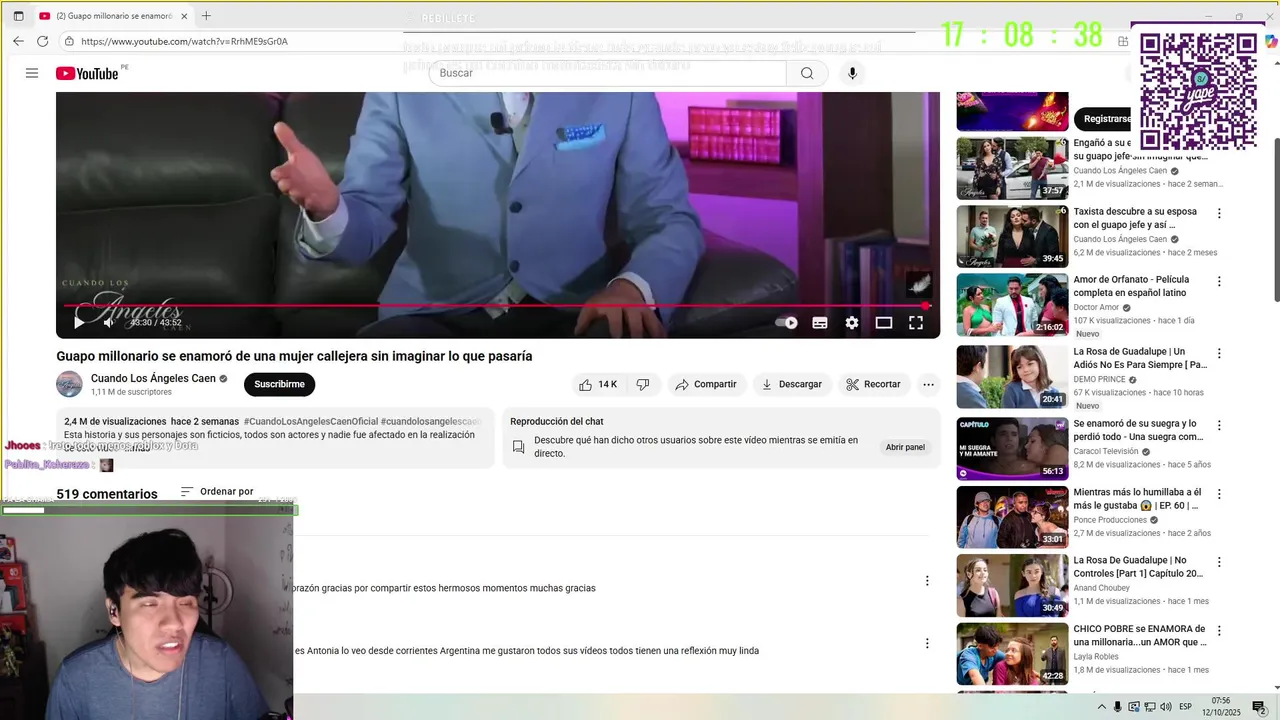This screenshot has height=720, width=1280.
Task: Close the Guapo millonario browser tab
Action: (184, 16)
